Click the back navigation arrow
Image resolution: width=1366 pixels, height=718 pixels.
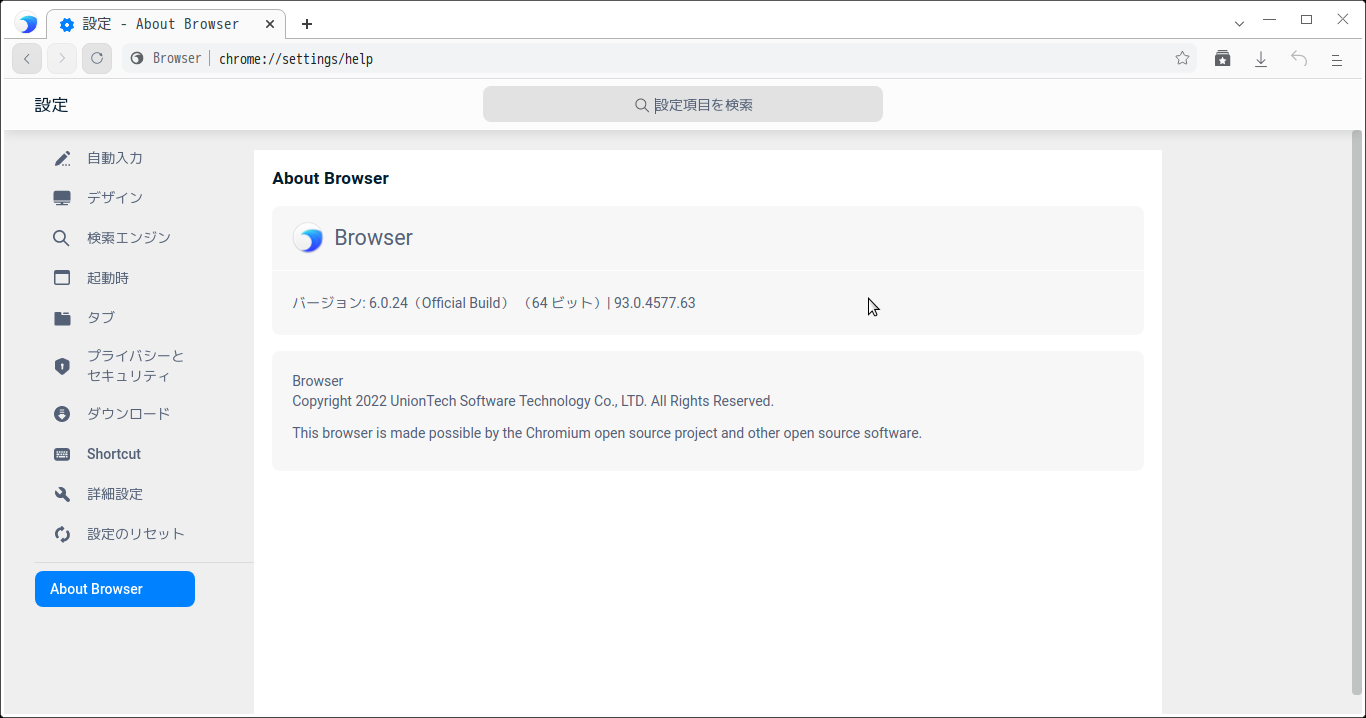(27, 59)
